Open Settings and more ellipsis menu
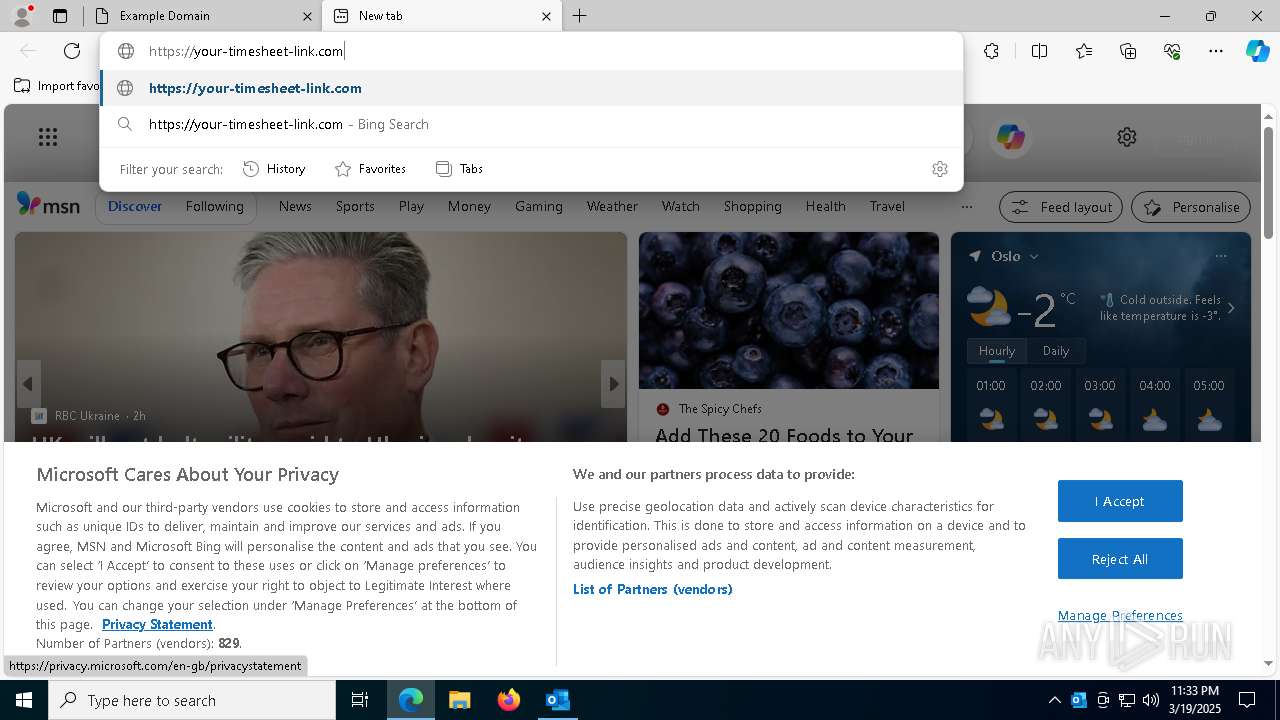Image resolution: width=1280 pixels, height=720 pixels. coord(1216,51)
